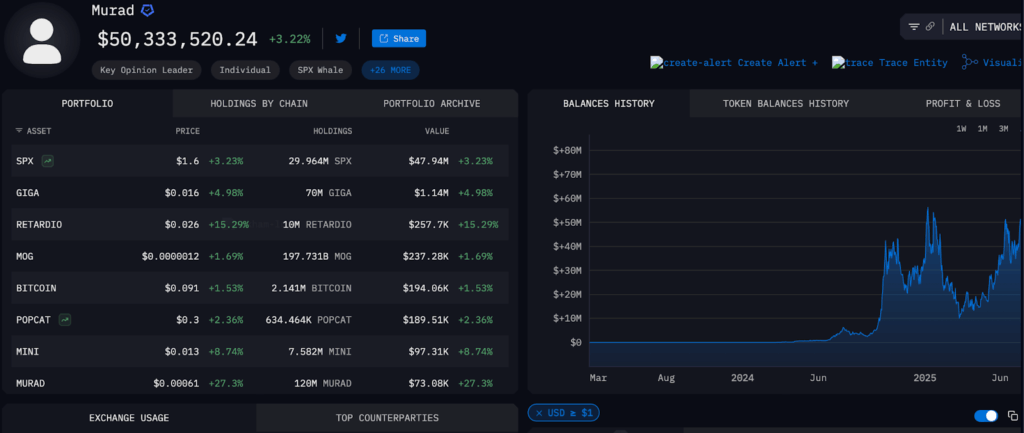Viewport: 1024px width, 433px height.
Task: Remove the USD ≥ $1 filter chip
Action: coord(538,413)
